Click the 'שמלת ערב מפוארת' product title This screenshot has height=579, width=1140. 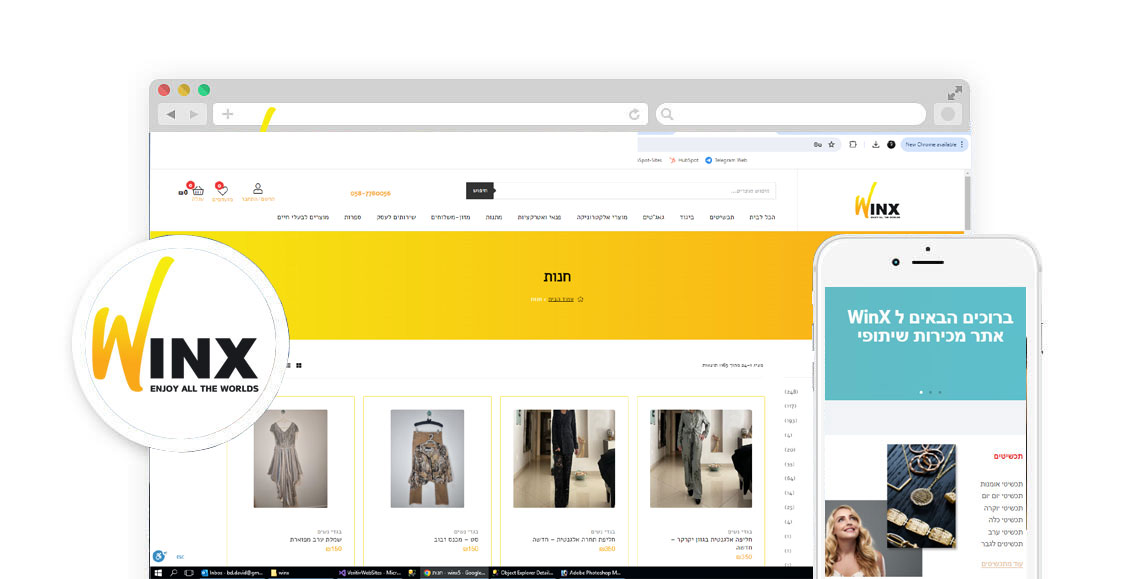click(x=316, y=540)
